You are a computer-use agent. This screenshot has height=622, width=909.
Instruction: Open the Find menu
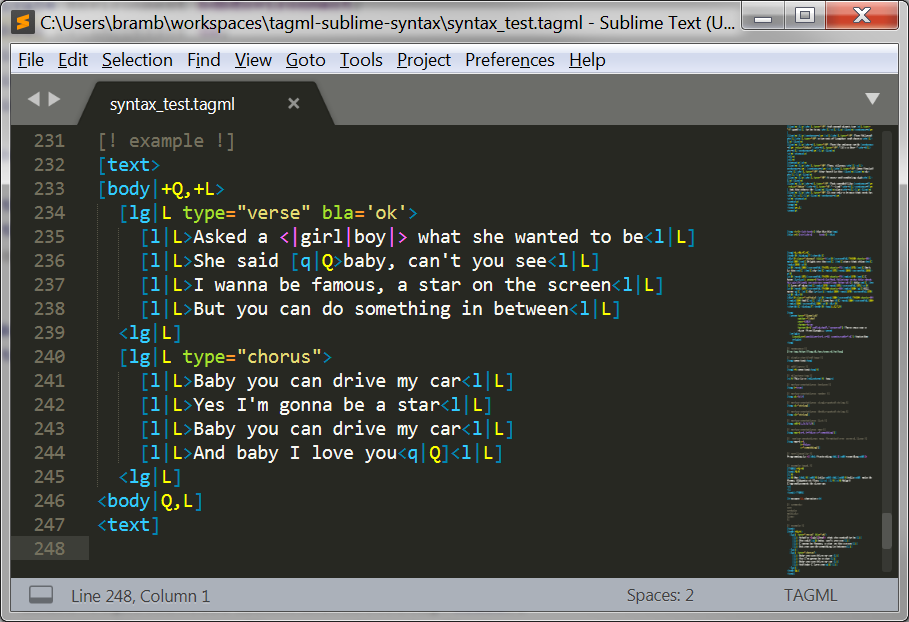tap(203, 60)
